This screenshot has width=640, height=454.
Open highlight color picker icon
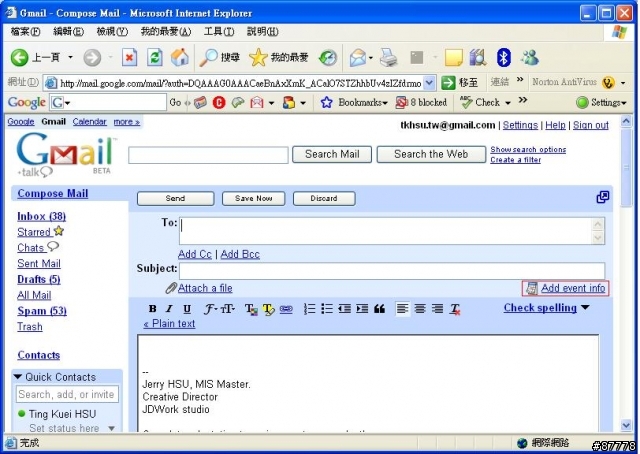(x=268, y=309)
